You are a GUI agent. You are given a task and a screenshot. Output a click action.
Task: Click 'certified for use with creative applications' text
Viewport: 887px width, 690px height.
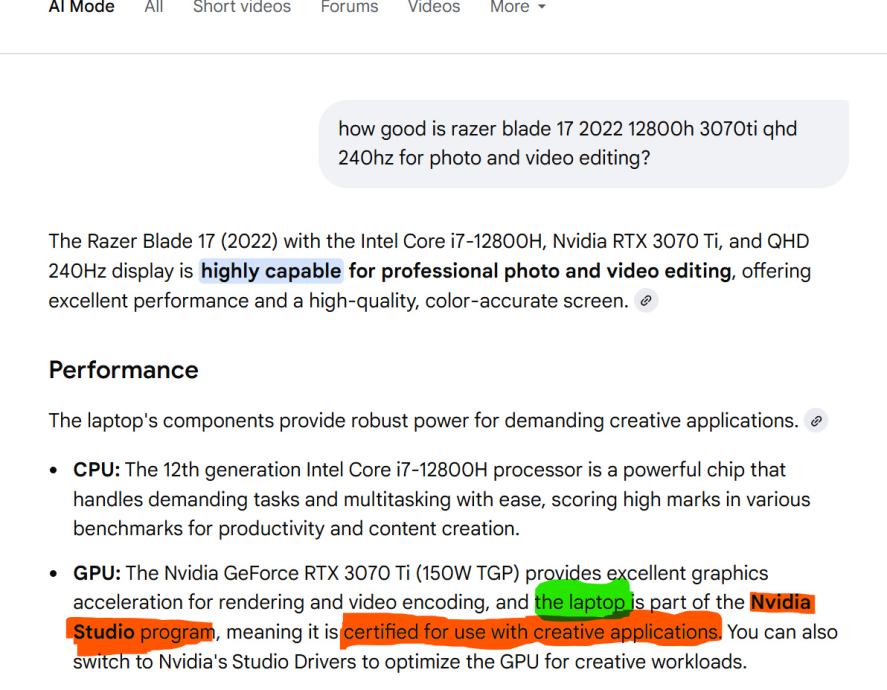click(530, 632)
